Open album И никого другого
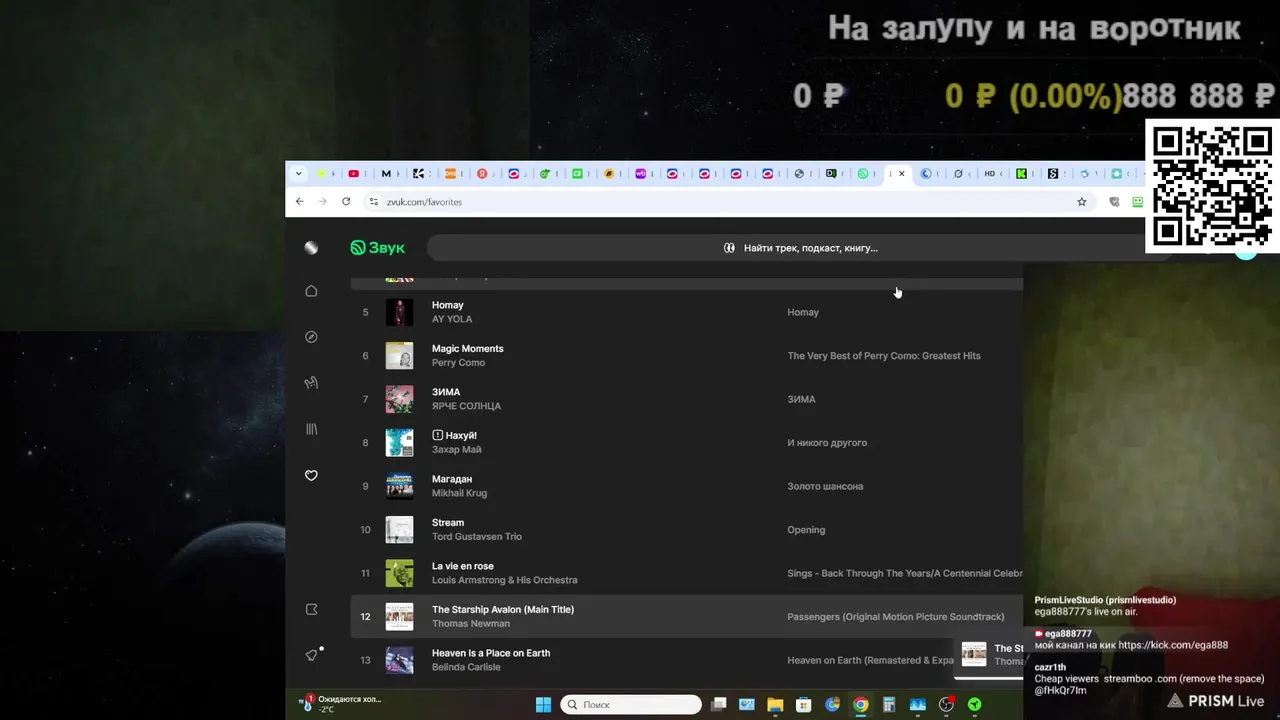This screenshot has height=720, width=1280. click(x=827, y=443)
